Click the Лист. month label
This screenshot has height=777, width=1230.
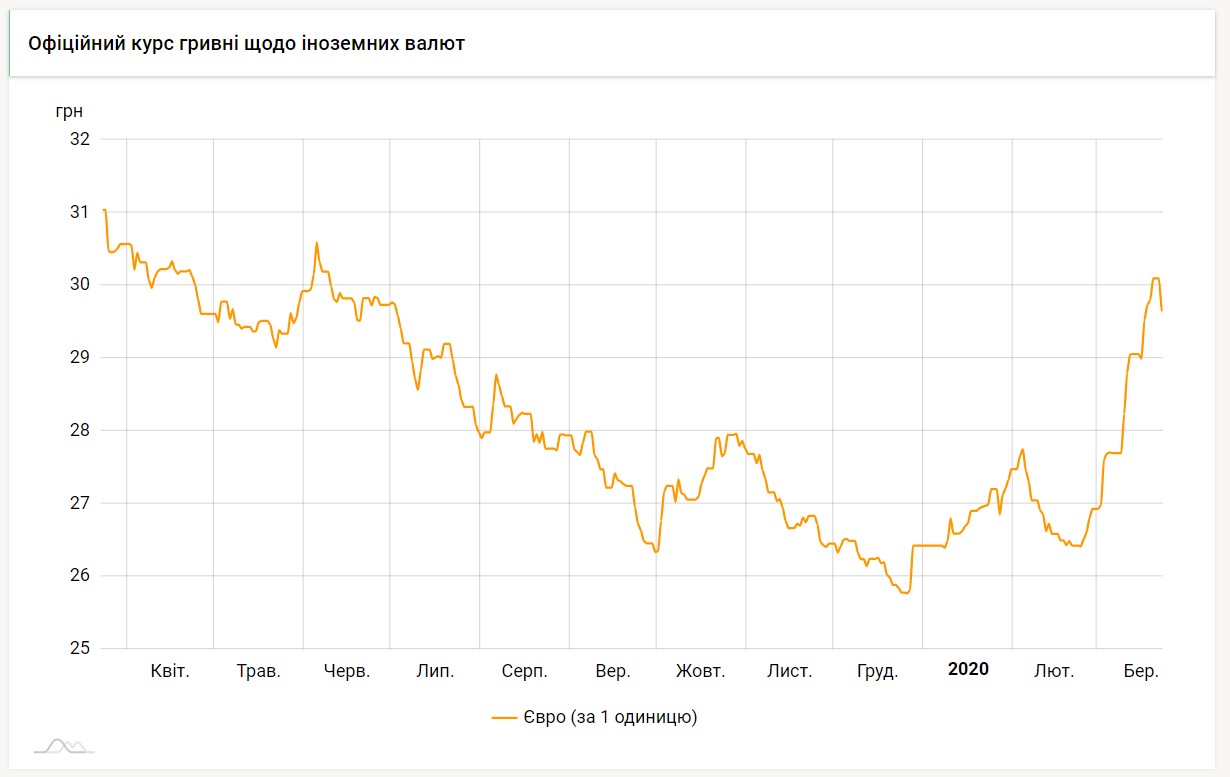pos(789,671)
